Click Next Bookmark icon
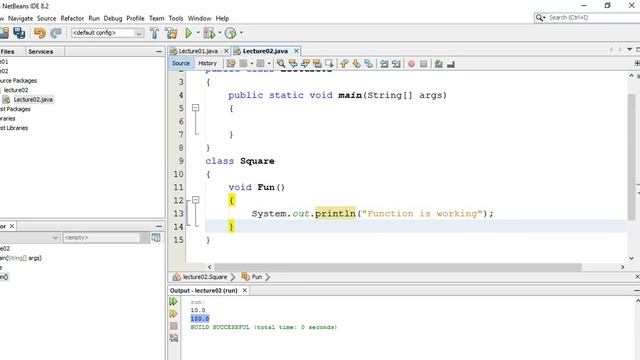This screenshot has width=640, height=360. 356,63
